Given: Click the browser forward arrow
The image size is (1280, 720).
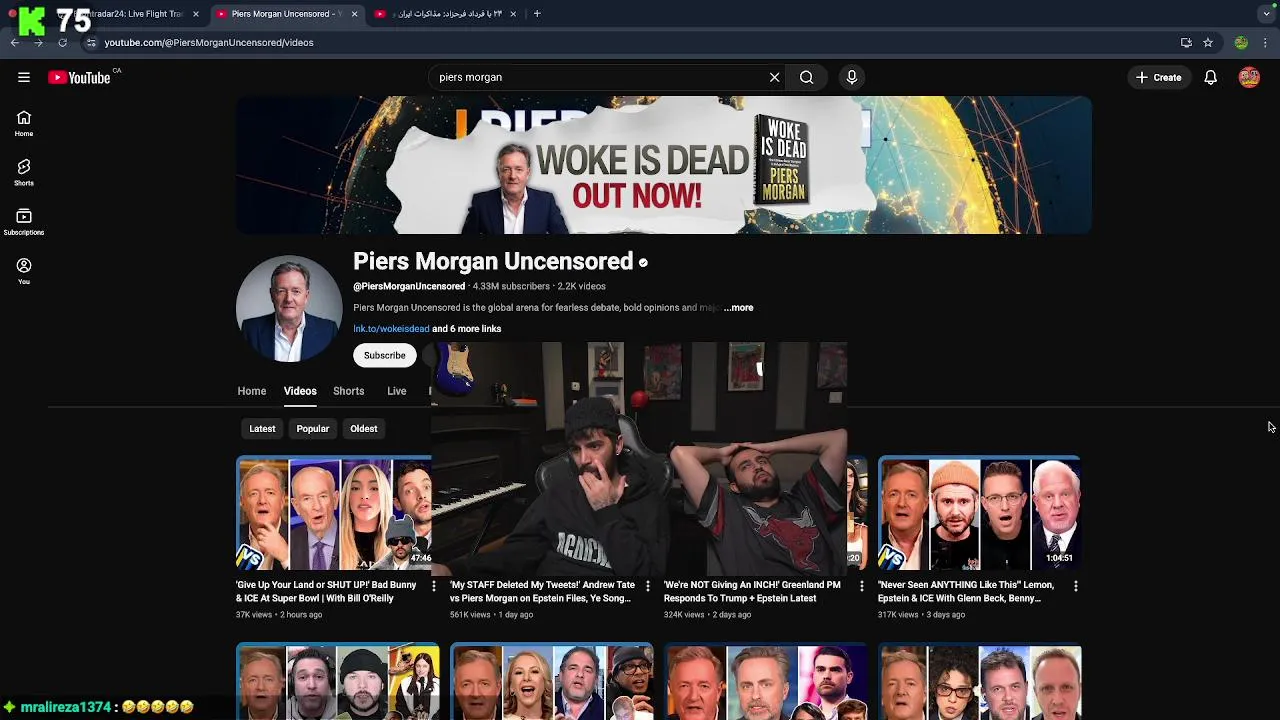Looking at the screenshot, I should [x=38, y=42].
